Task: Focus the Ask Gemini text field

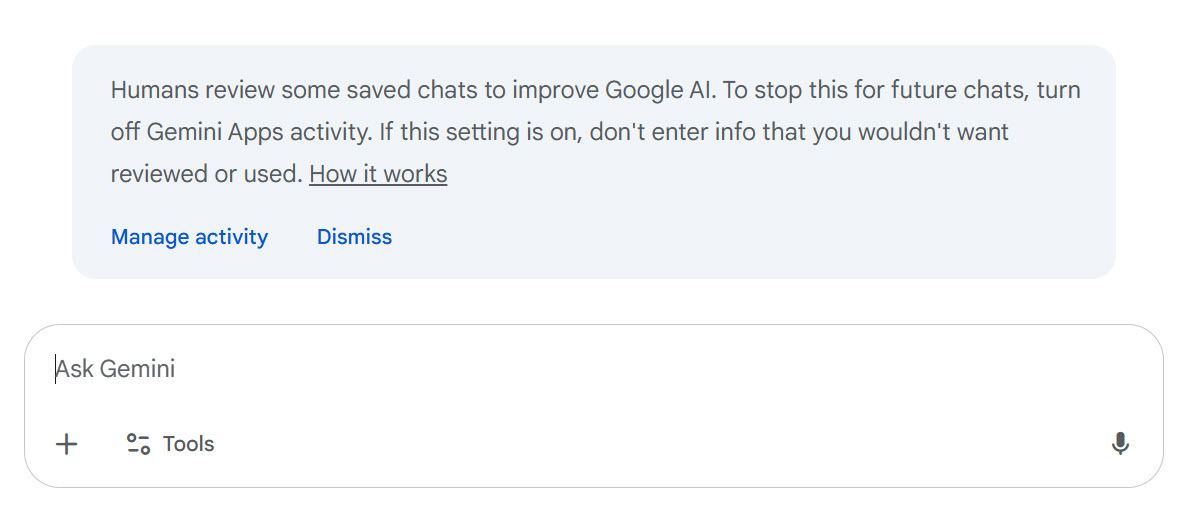Action: 500,369
